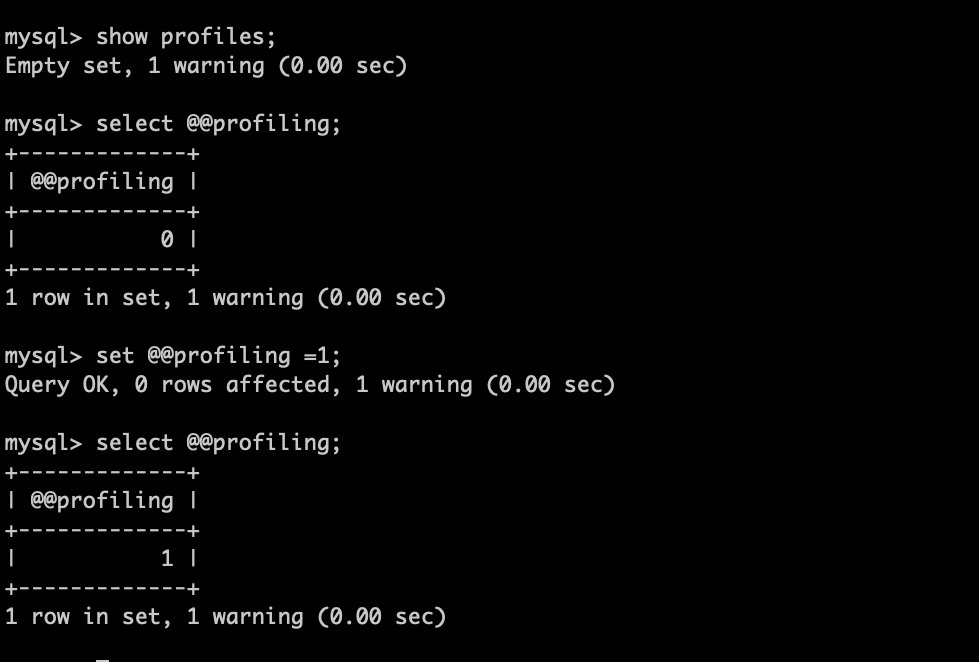Click the 'show profiles;' command text
This screenshot has width=979, height=662.
pos(185,37)
